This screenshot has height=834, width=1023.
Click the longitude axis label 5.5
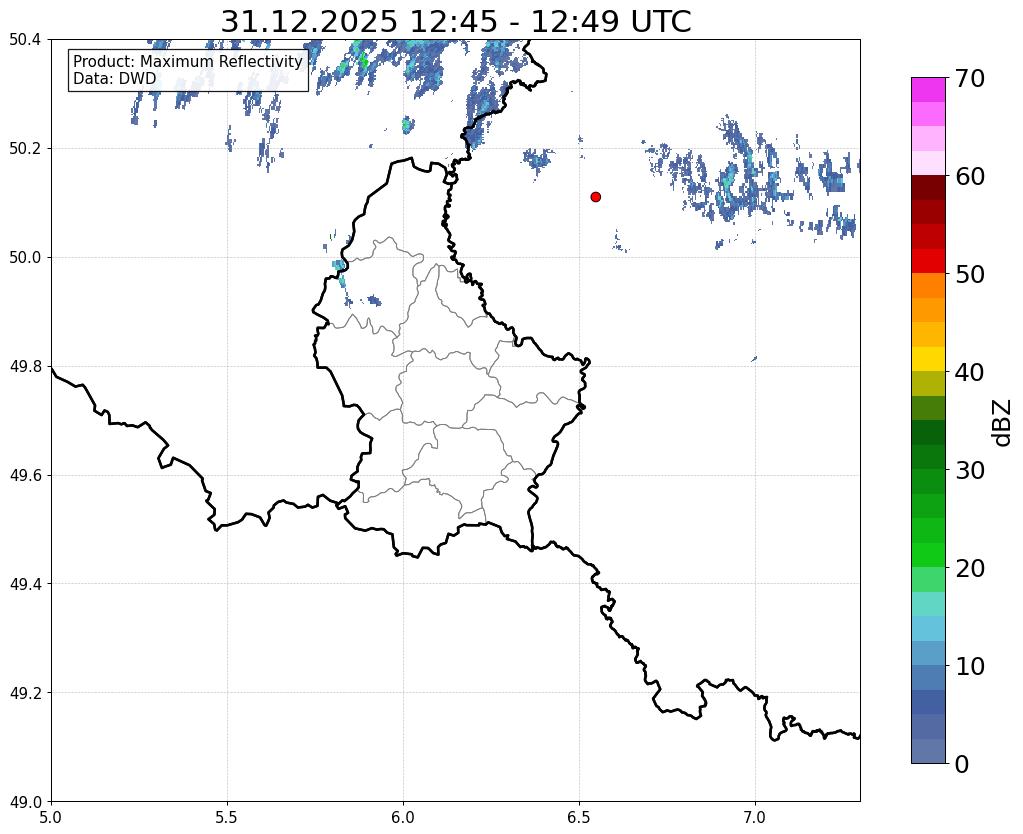(x=227, y=817)
